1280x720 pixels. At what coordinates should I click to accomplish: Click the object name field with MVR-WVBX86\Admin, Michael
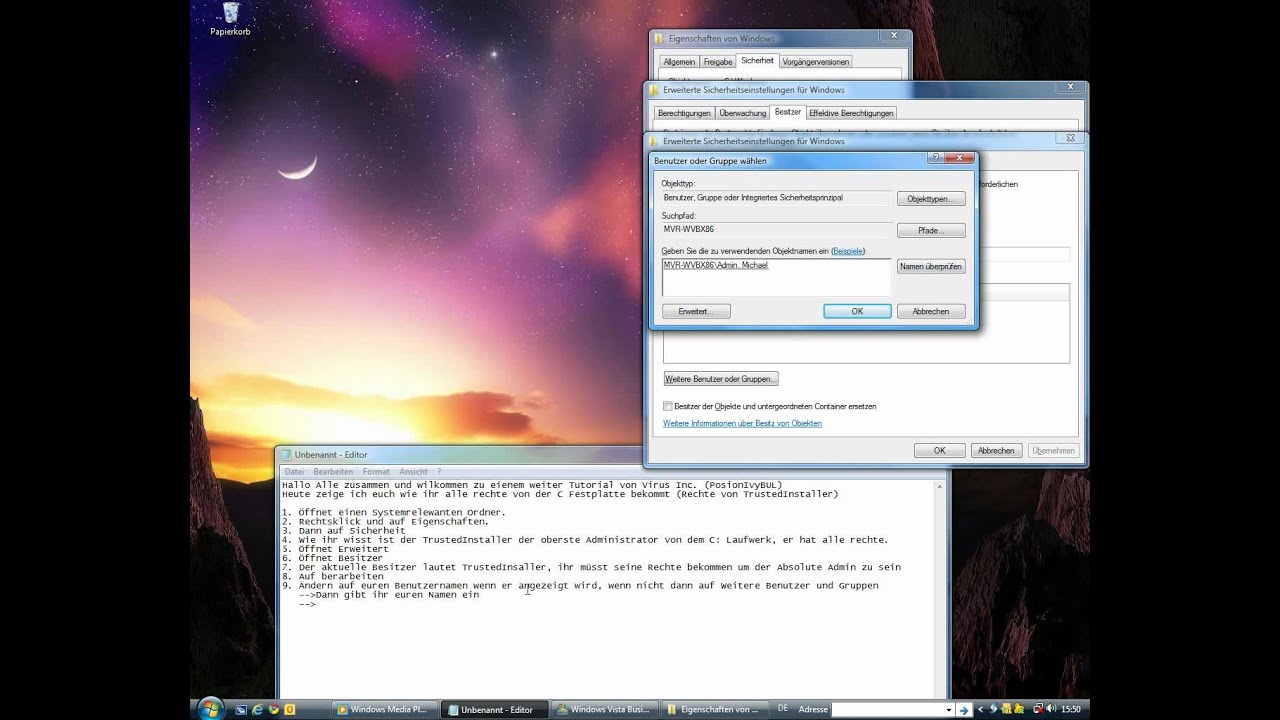pyautogui.click(x=776, y=277)
